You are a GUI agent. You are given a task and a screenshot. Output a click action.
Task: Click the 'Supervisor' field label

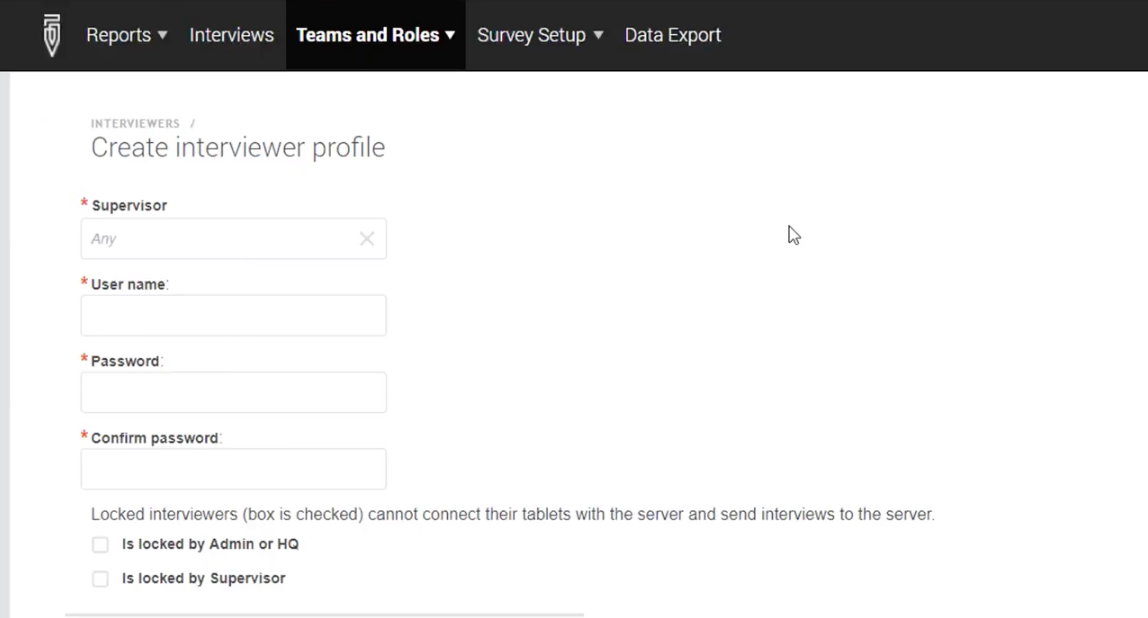pyautogui.click(x=129, y=206)
